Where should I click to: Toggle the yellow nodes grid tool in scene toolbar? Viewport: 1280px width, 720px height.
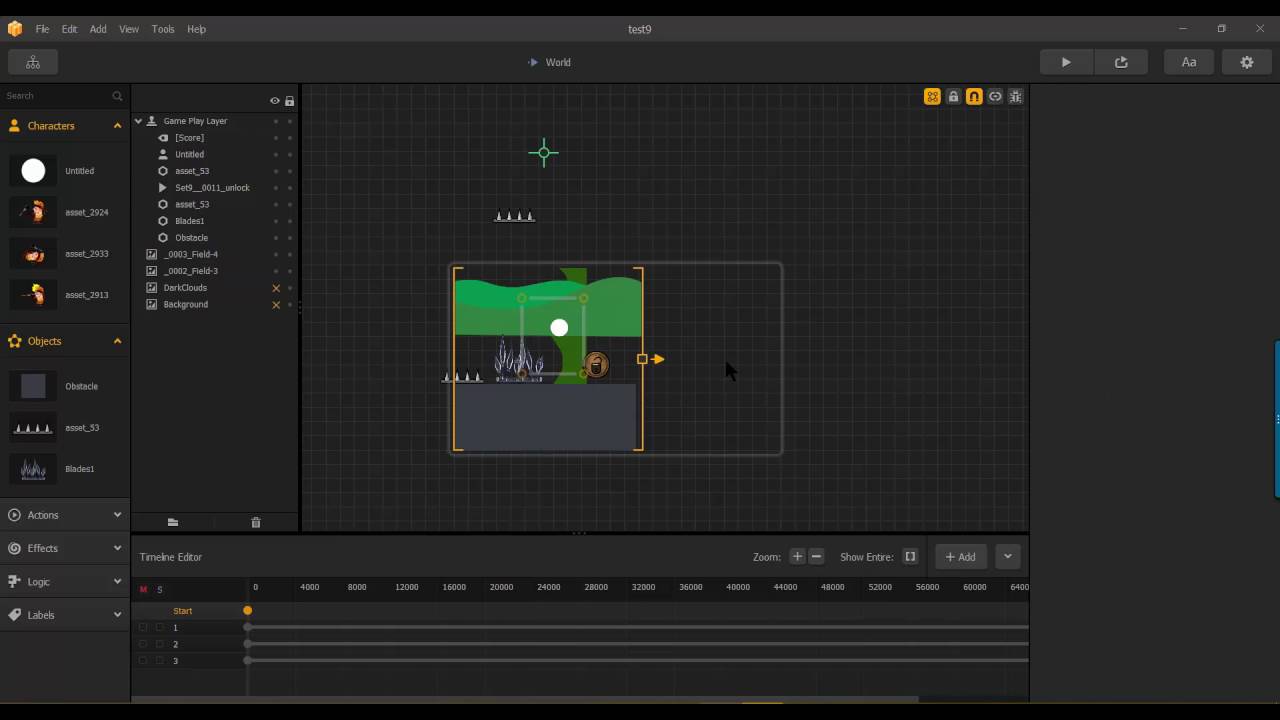tap(932, 97)
